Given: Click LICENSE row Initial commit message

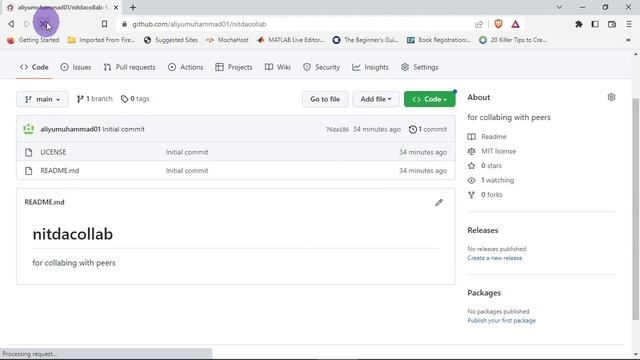Looking at the screenshot, I should (x=187, y=152).
